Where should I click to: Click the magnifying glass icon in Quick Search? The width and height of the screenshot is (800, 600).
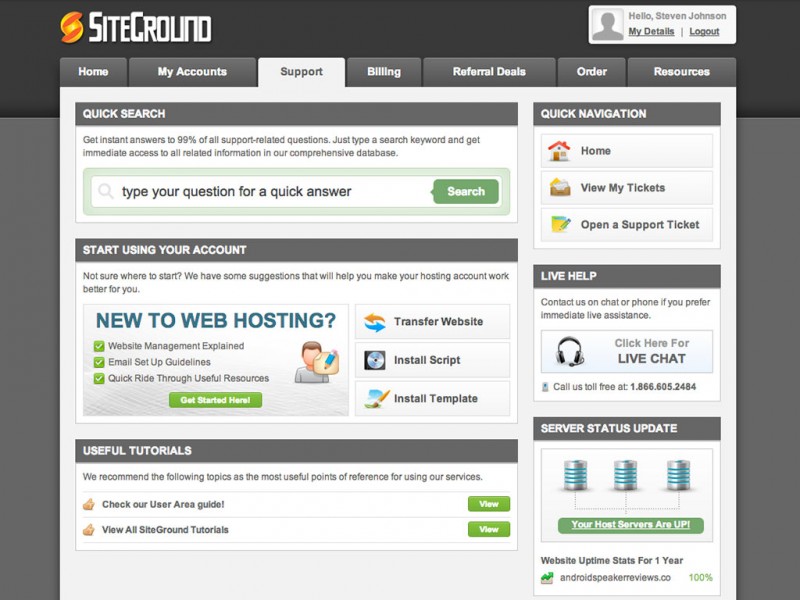pos(106,191)
